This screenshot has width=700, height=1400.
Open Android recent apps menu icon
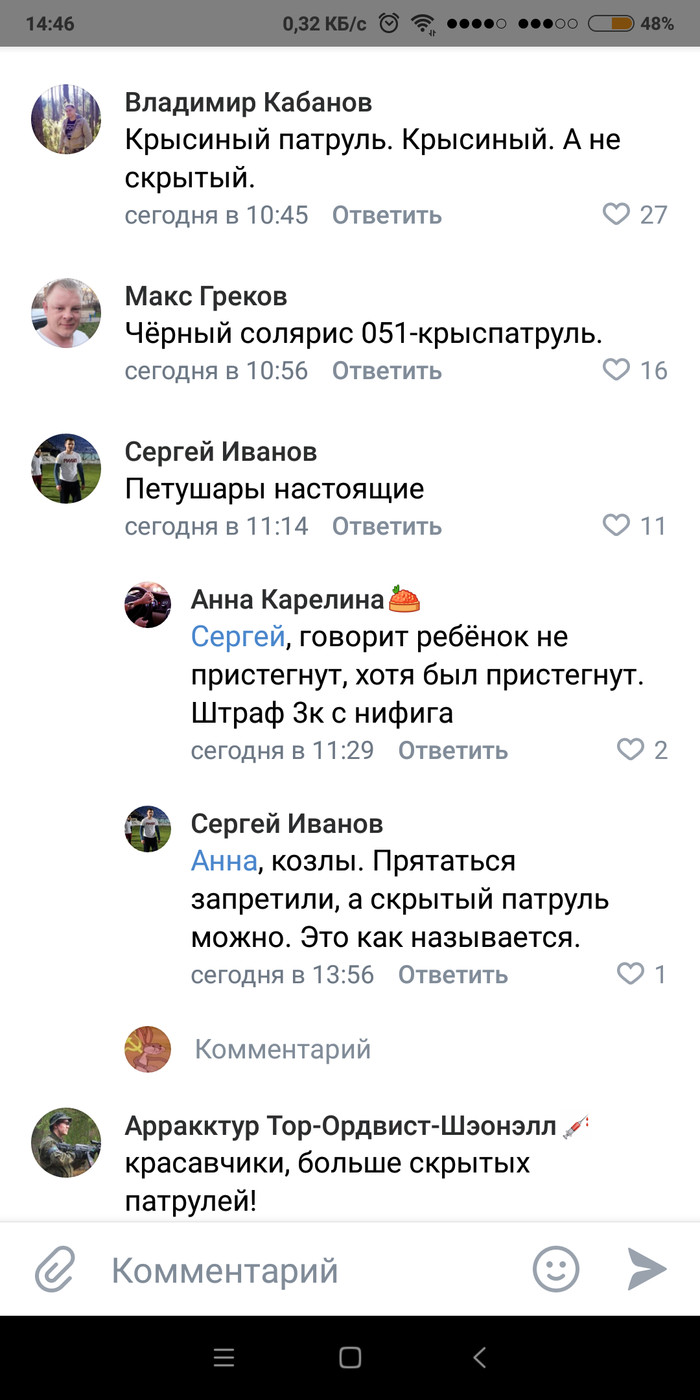point(224,1357)
